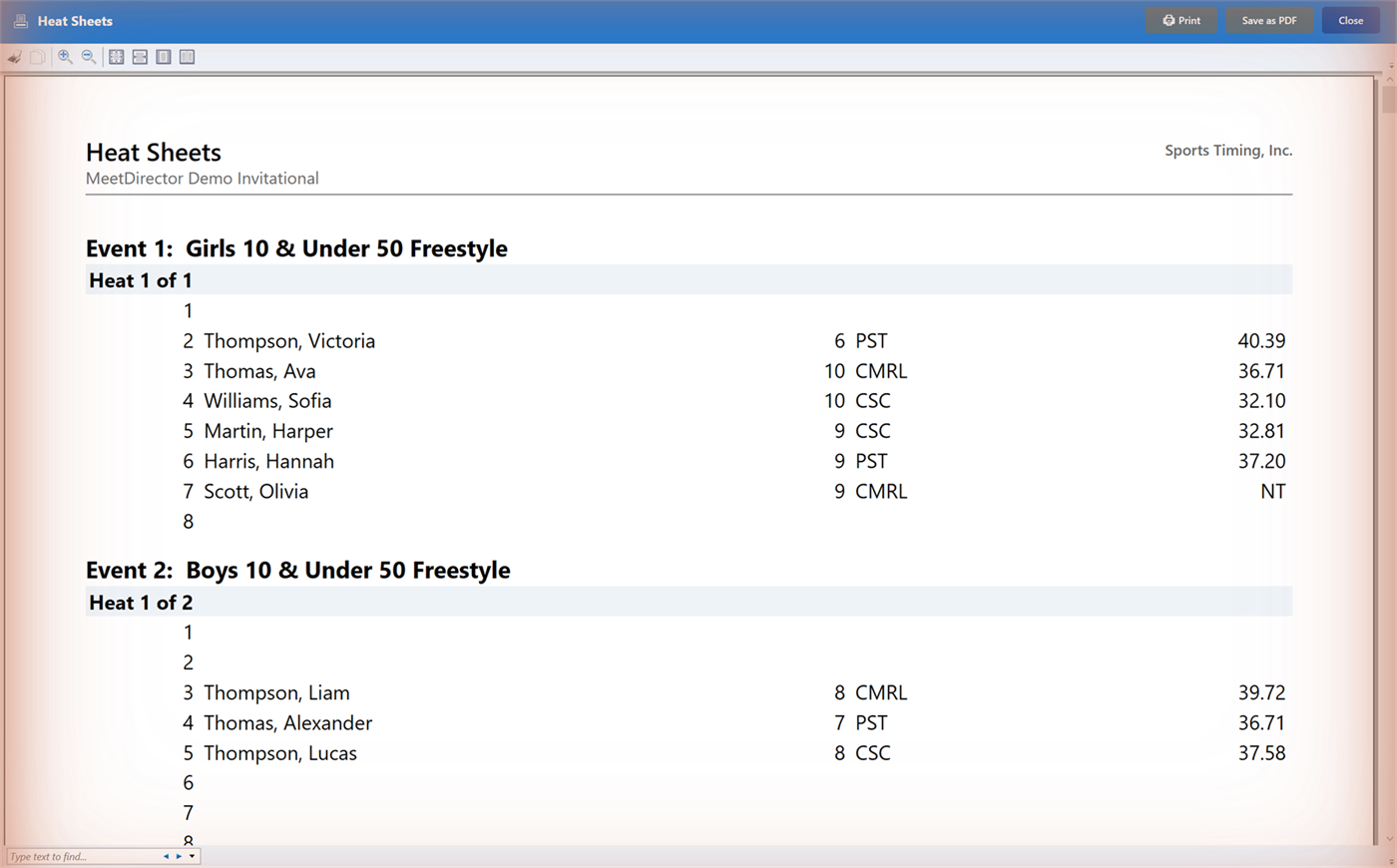This screenshot has height=868, width=1397.
Task: Find previous match with left arrow
Action: (x=166, y=856)
